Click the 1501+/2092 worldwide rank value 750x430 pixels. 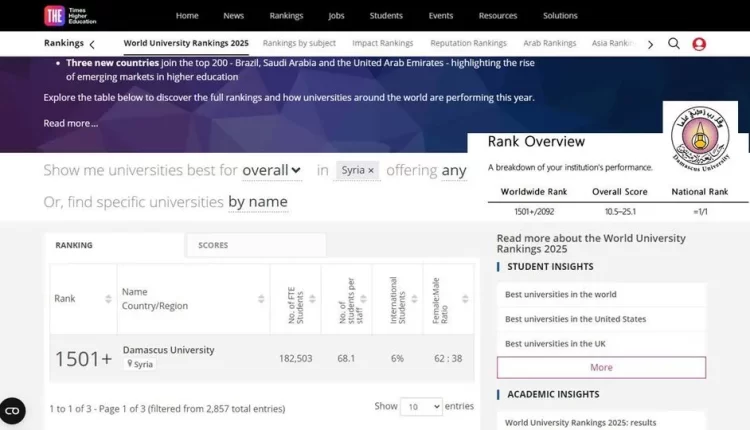coord(534,211)
